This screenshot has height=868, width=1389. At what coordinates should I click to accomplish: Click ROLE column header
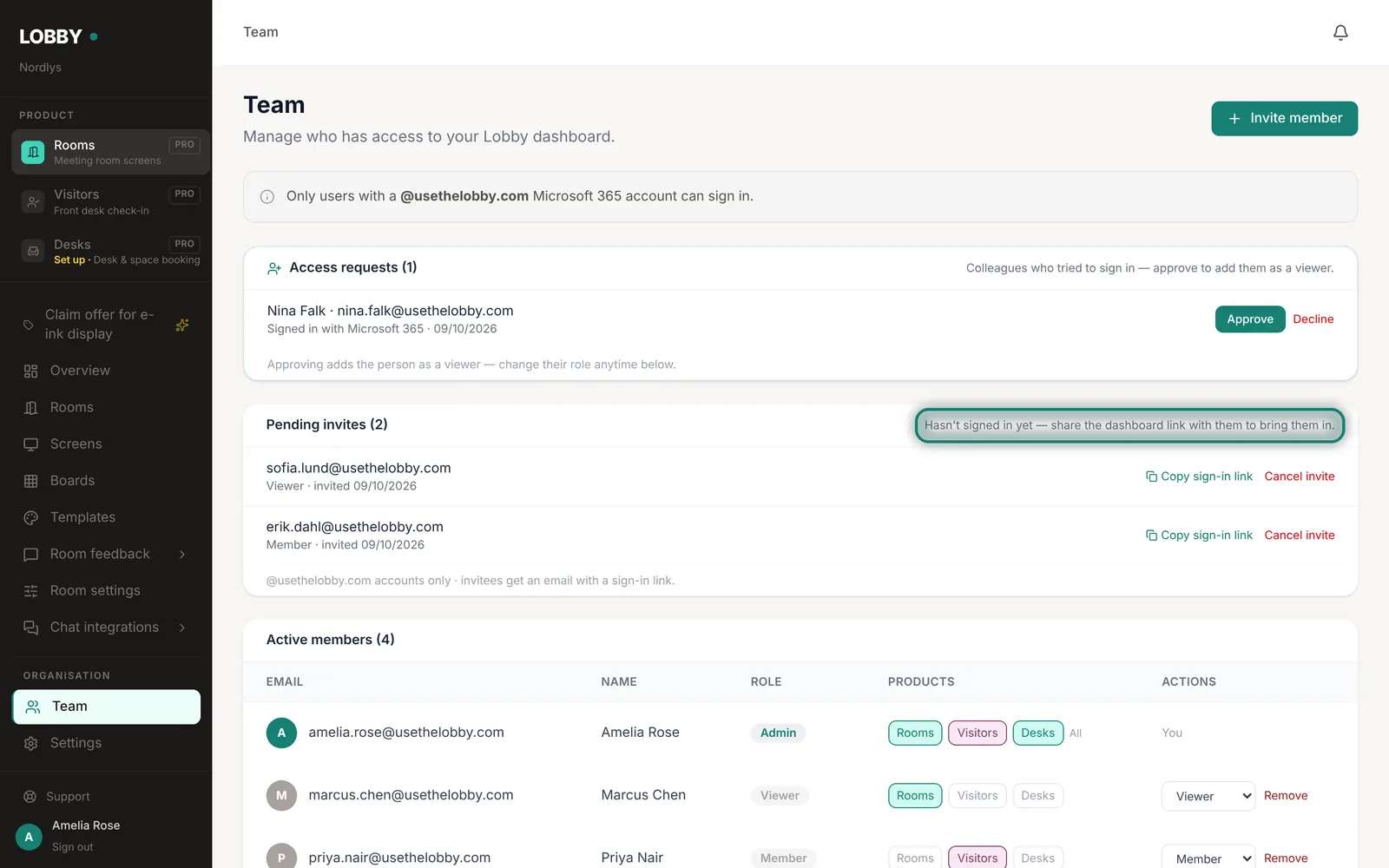[766, 682]
